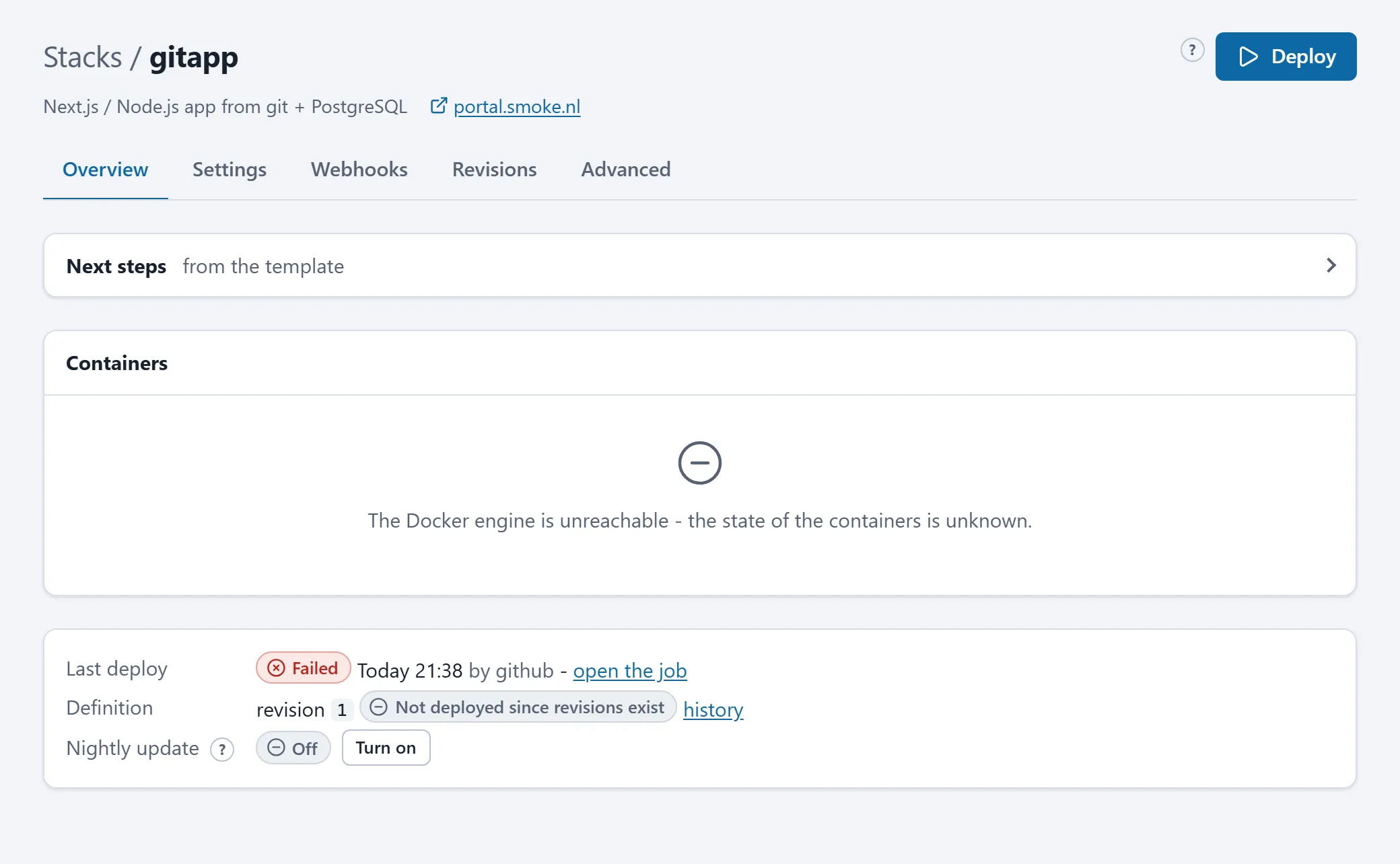Expand the Next steps chevron
1400x864 pixels.
1331,265
